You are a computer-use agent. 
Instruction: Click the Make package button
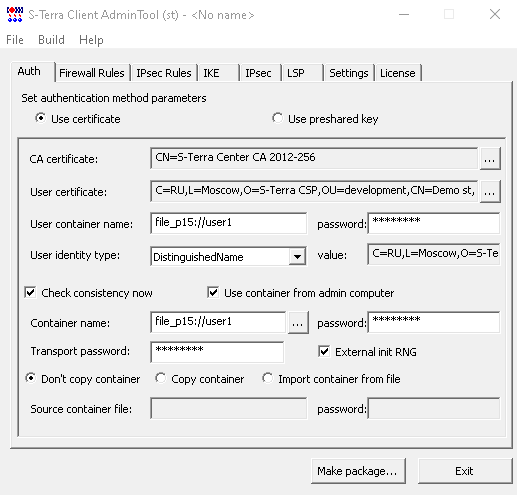tap(358, 471)
